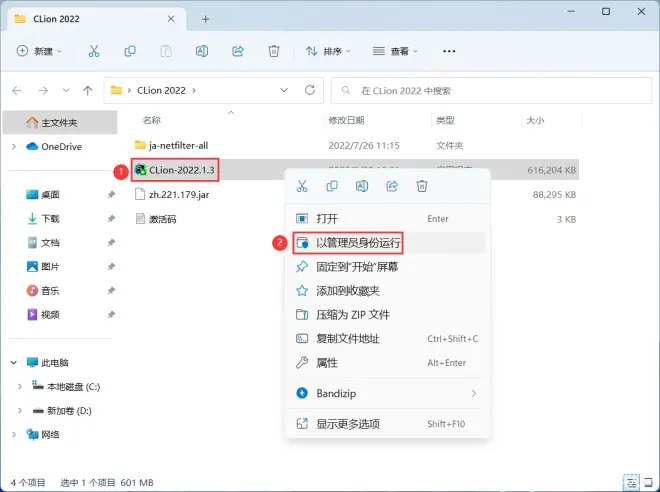Click the Rename icon in the toolbar
The image size is (660, 492).
202,51
